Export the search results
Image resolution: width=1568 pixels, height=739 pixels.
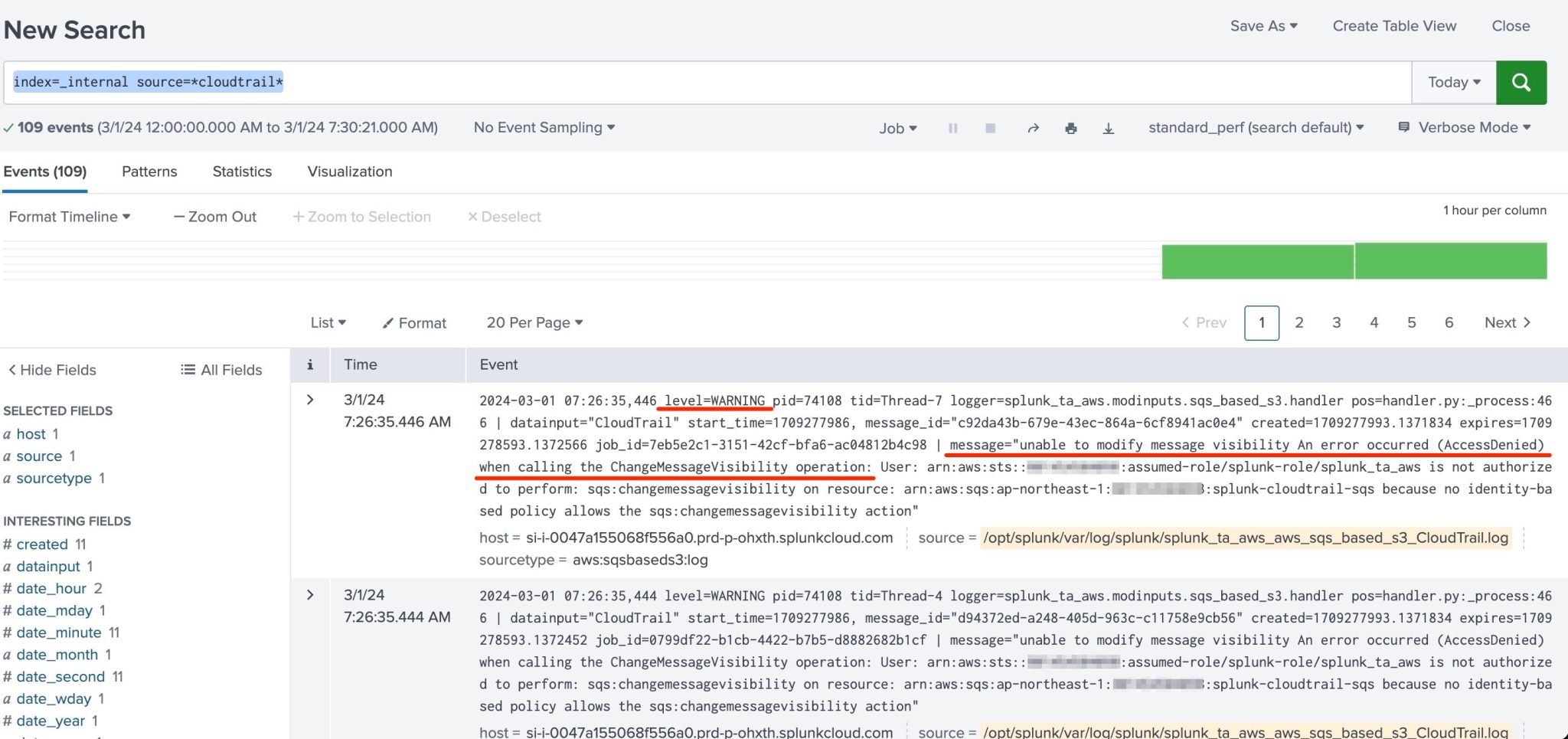point(1109,128)
